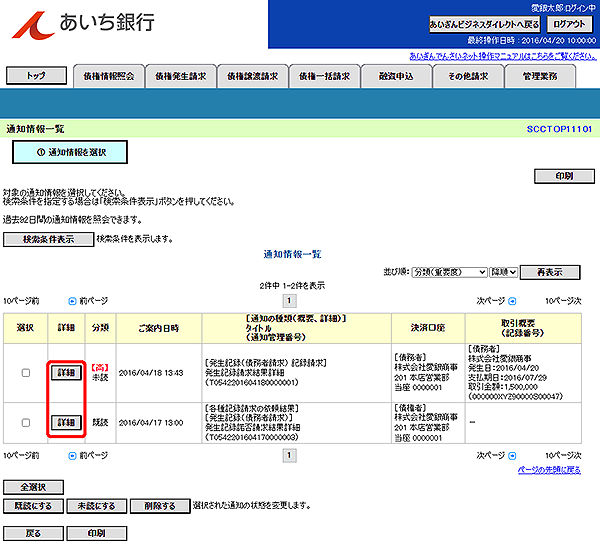Viewport: 600px width, 549px height.
Task: Click the top 前ページ arrow icon
Action: (71, 299)
